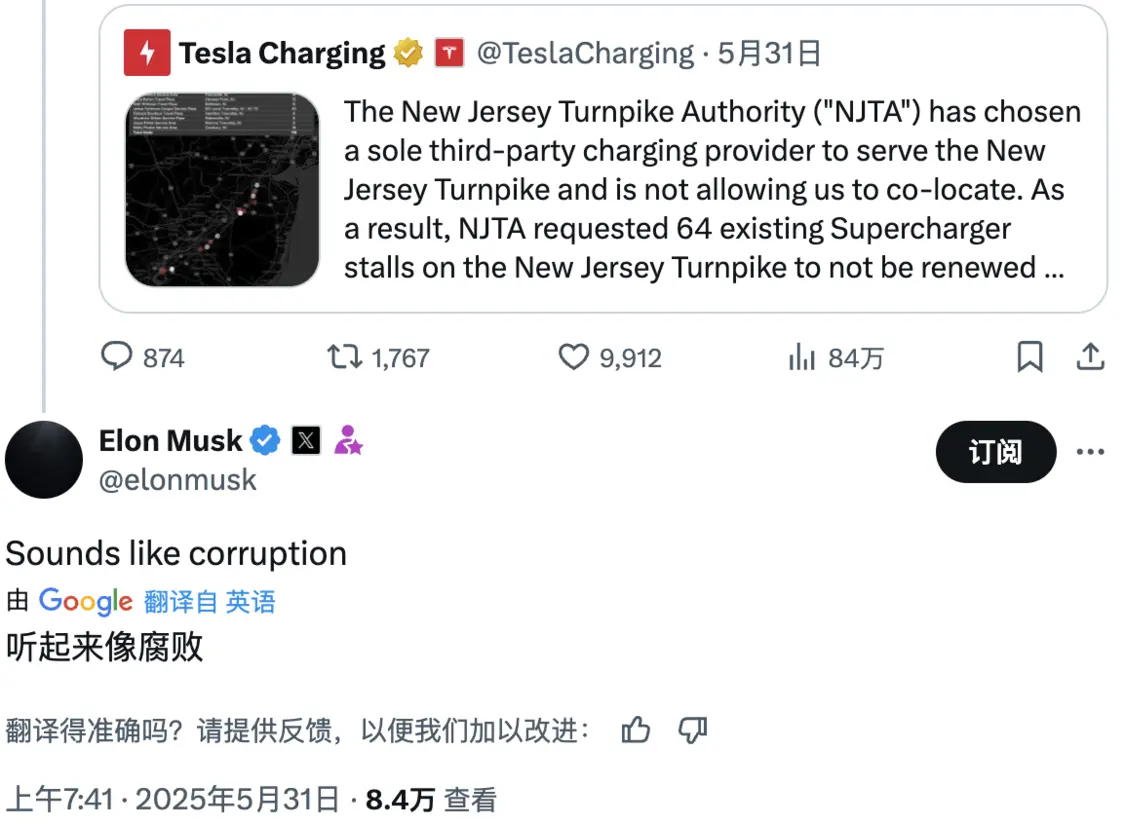Viewport: 1125px width, 824px height.
Task: Click the @elonmusk handle link
Action: [x=178, y=480]
